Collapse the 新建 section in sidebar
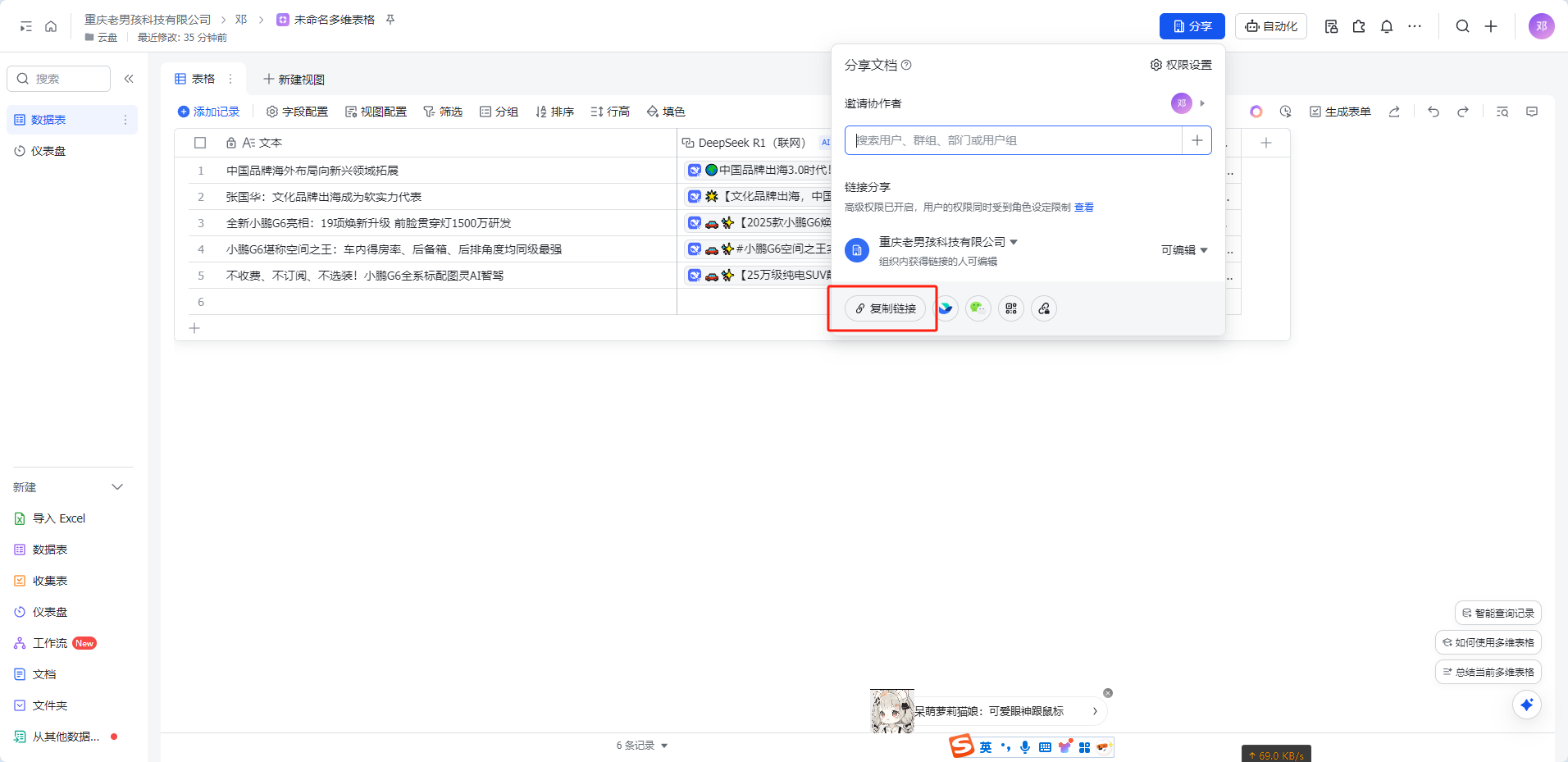Viewport: 1568px width, 762px height. click(117, 487)
